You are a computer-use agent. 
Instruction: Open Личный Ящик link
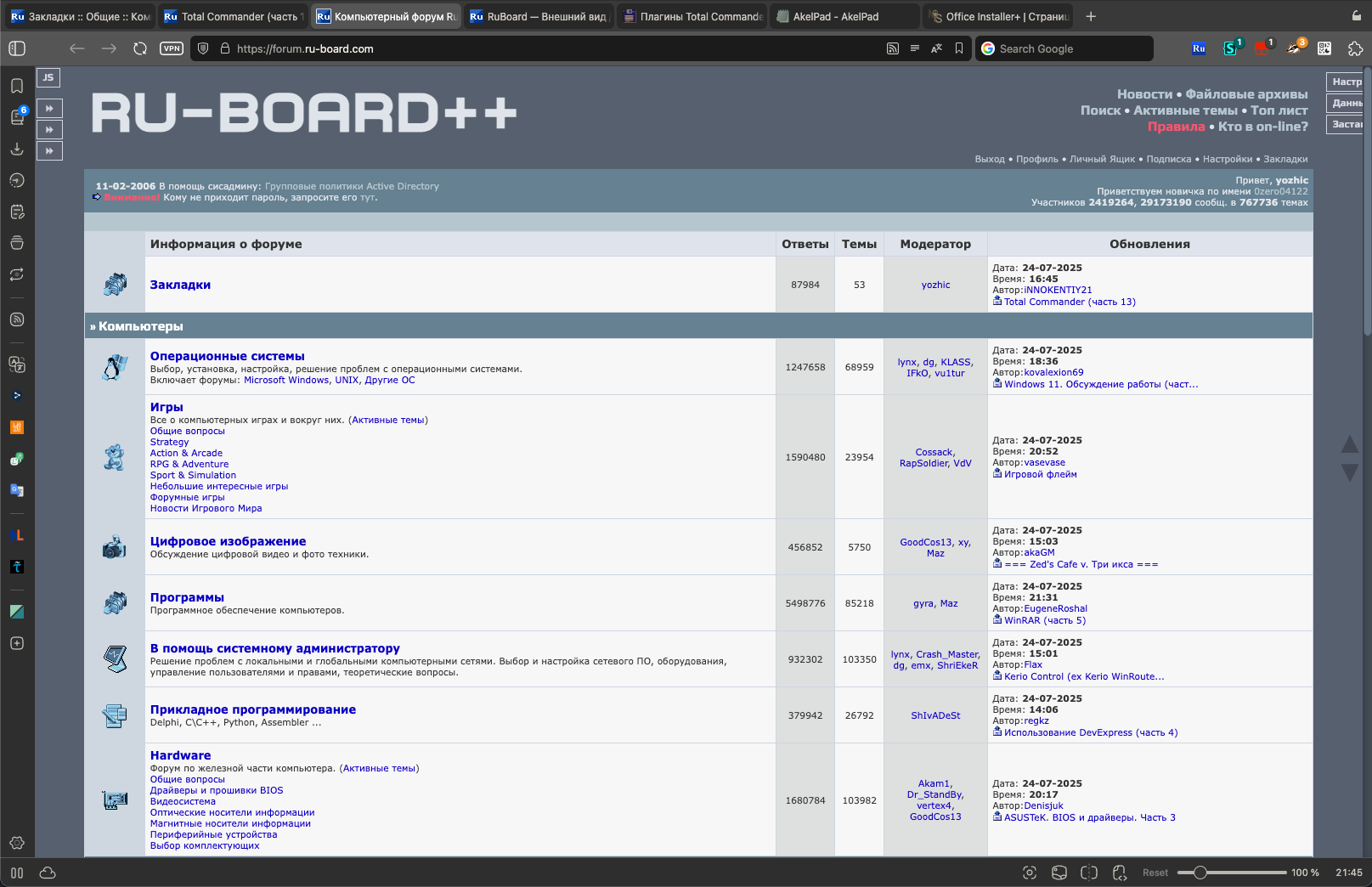(x=1102, y=159)
